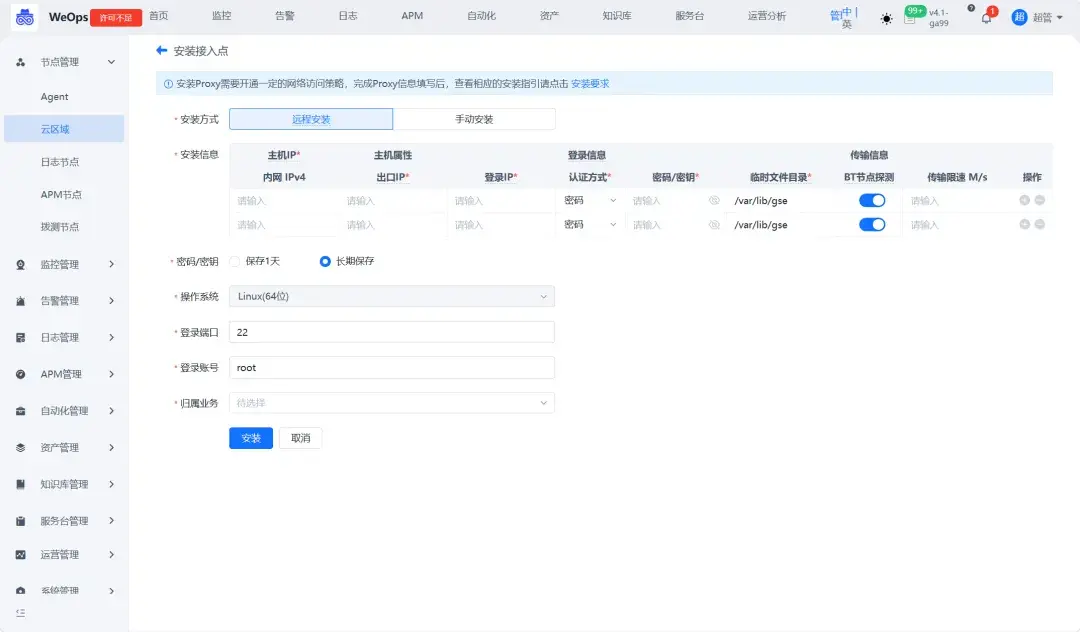Expand the 日志管理 chevron
The image size is (1080, 632).
[112, 337]
